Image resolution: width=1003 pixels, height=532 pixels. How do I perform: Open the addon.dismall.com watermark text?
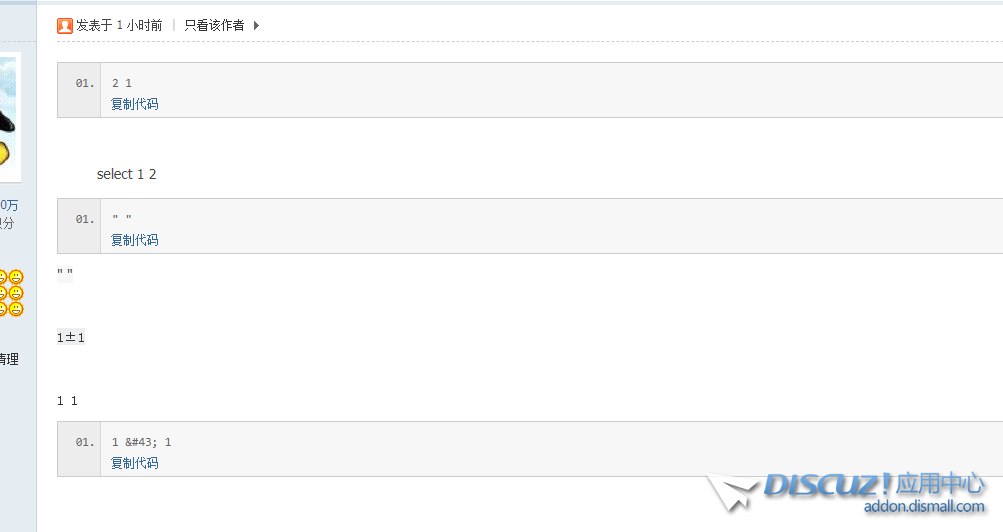(x=924, y=506)
